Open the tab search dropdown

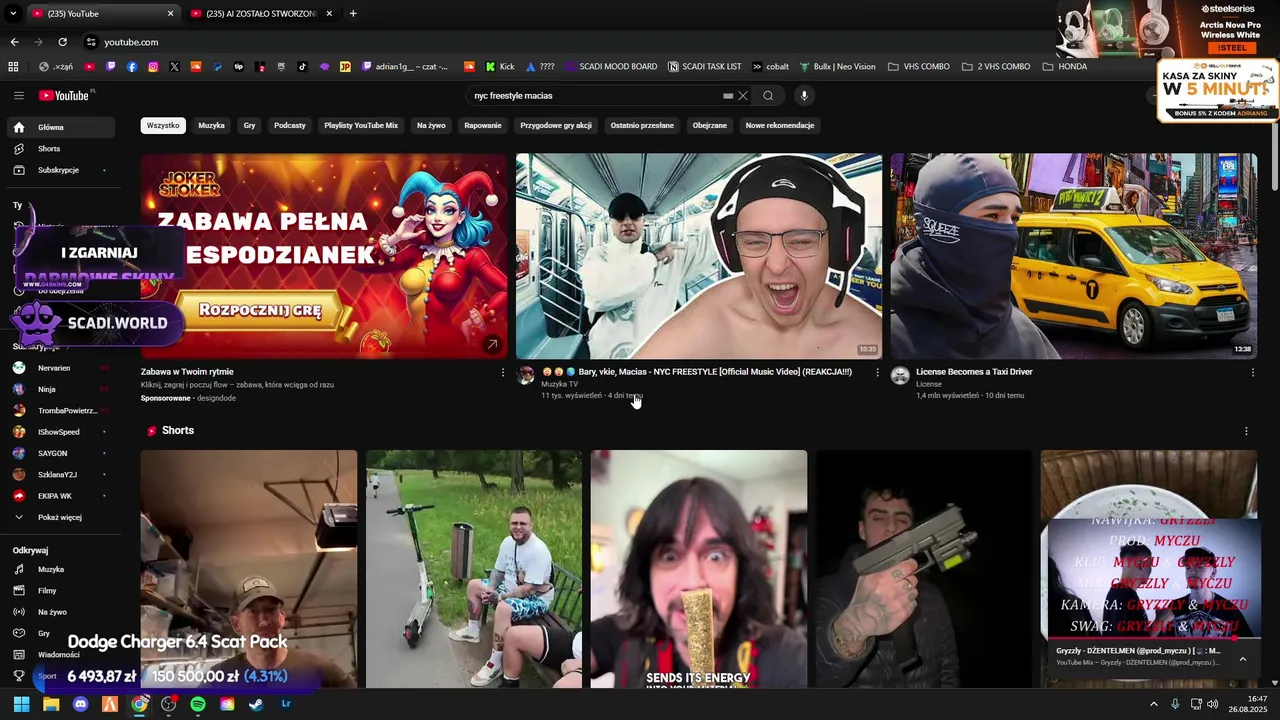pyautogui.click(x=13, y=13)
